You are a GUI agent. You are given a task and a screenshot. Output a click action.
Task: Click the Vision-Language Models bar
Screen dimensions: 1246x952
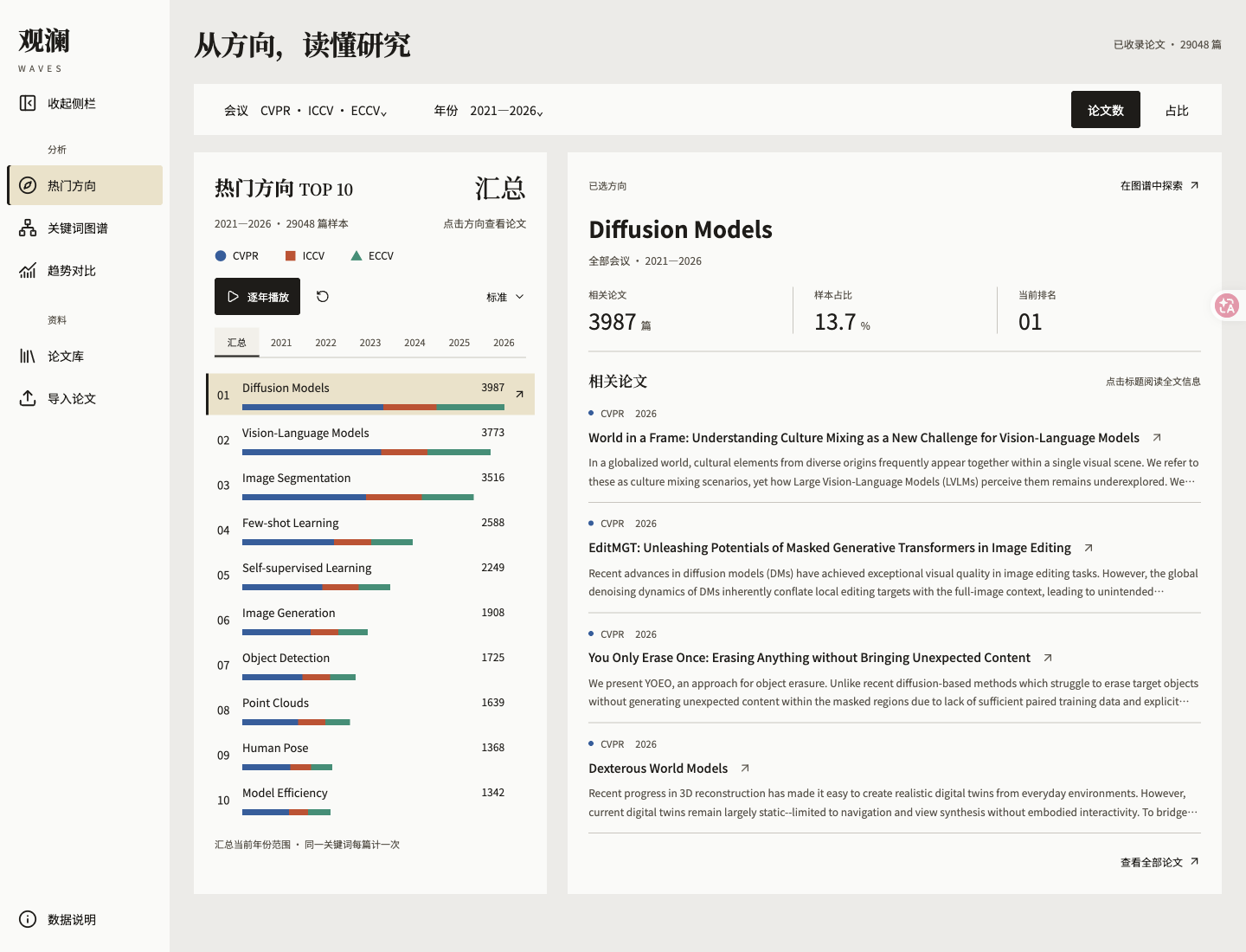pos(367,452)
